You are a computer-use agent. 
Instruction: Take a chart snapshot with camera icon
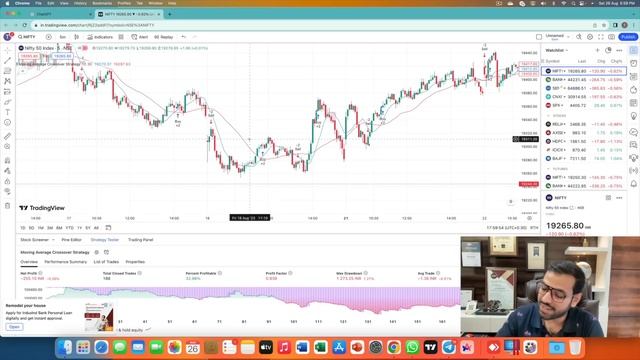611,37
